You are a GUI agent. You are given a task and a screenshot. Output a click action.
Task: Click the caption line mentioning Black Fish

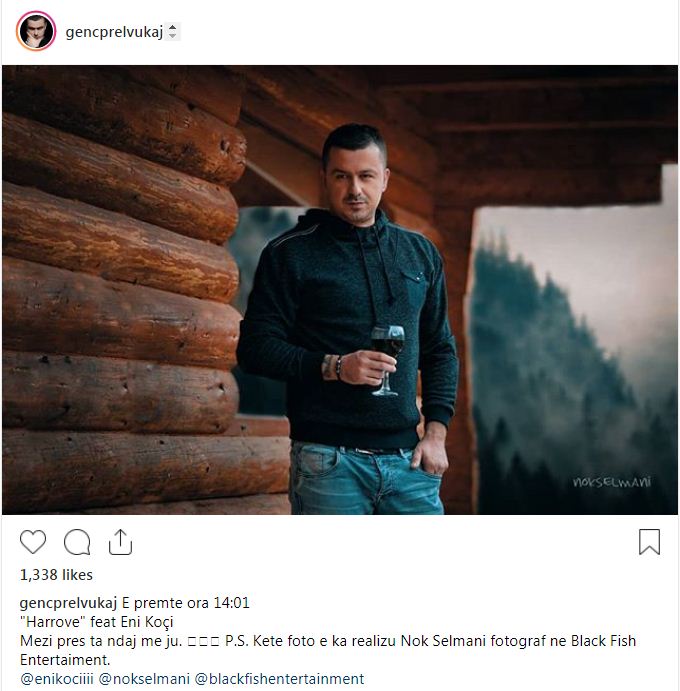(328, 641)
